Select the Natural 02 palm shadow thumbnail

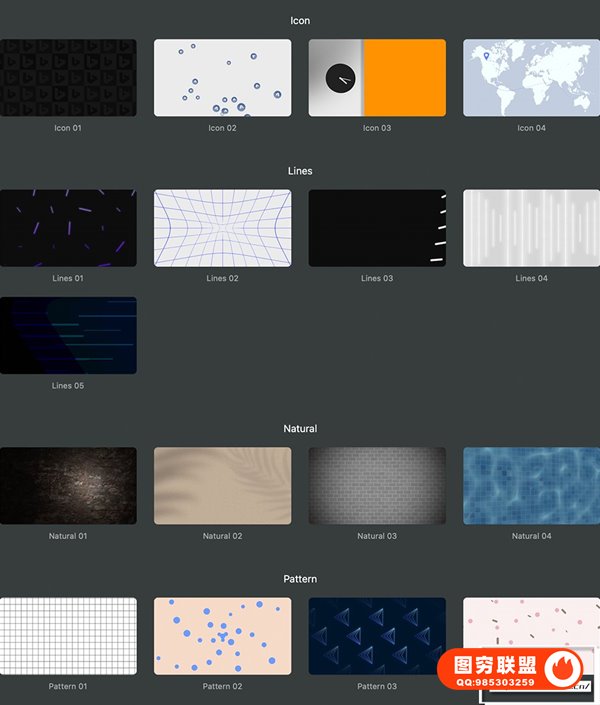pyautogui.click(x=222, y=485)
